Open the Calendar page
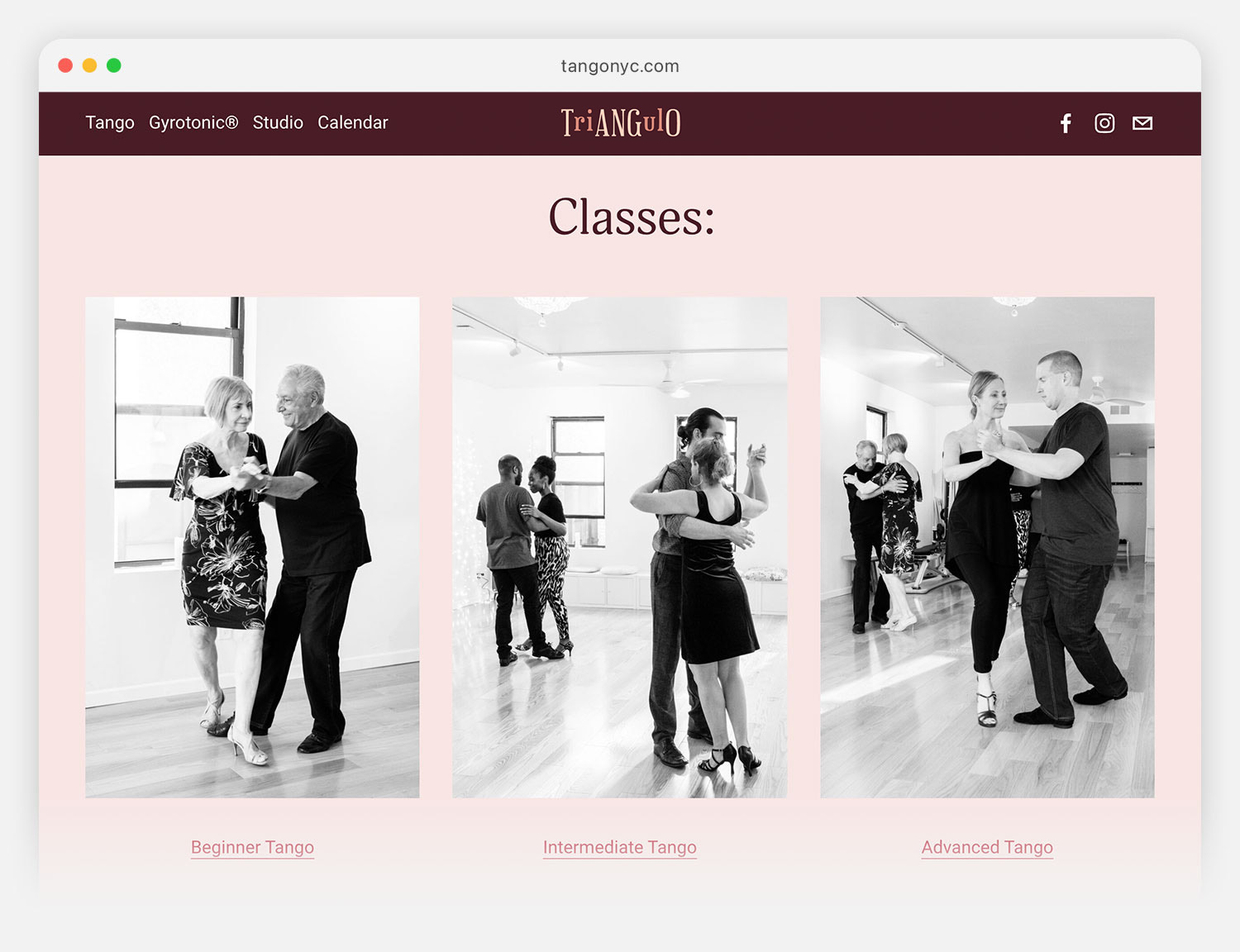The height and width of the screenshot is (952, 1240). [353, 122]
